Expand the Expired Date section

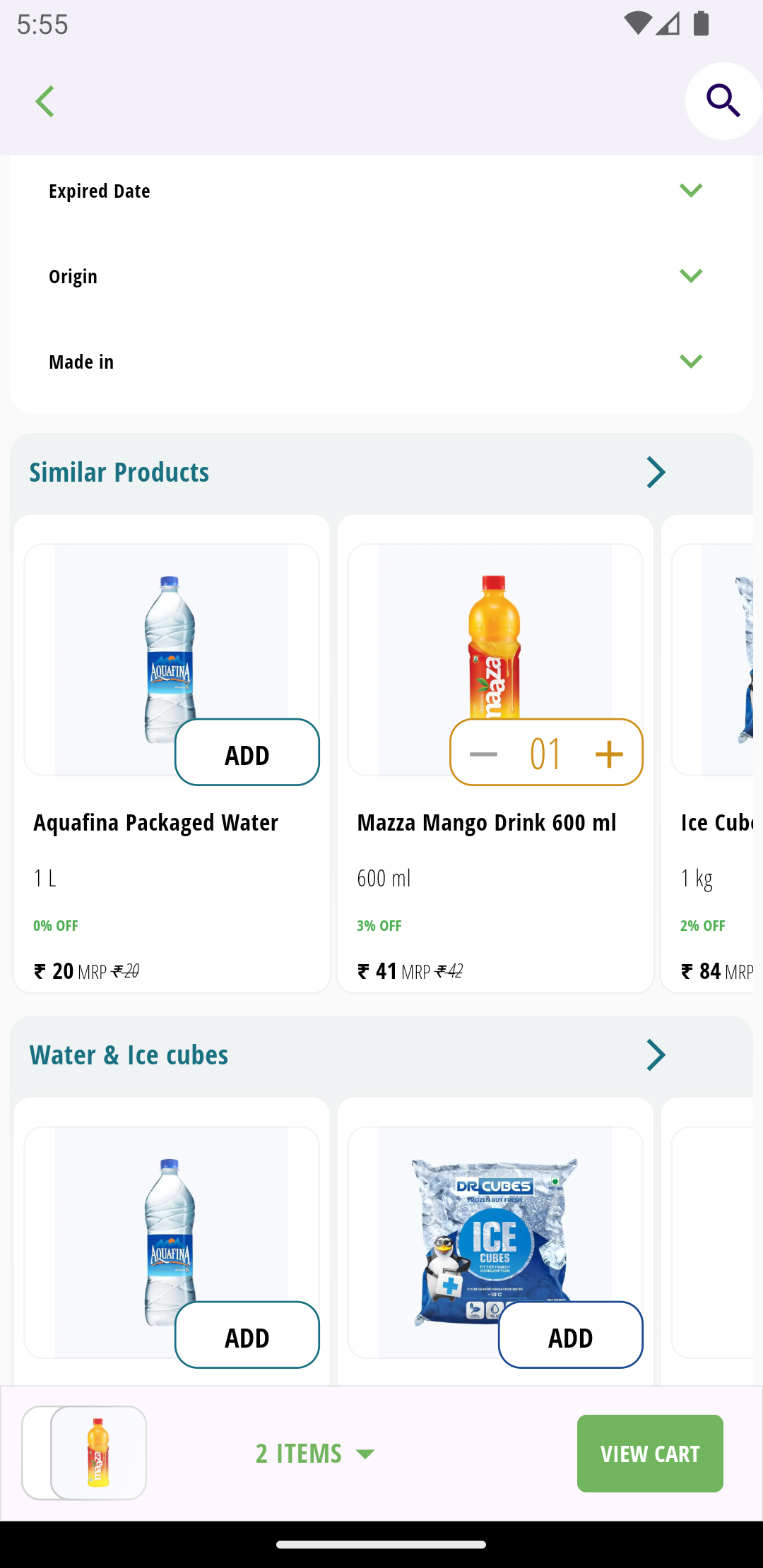[381, 191]
